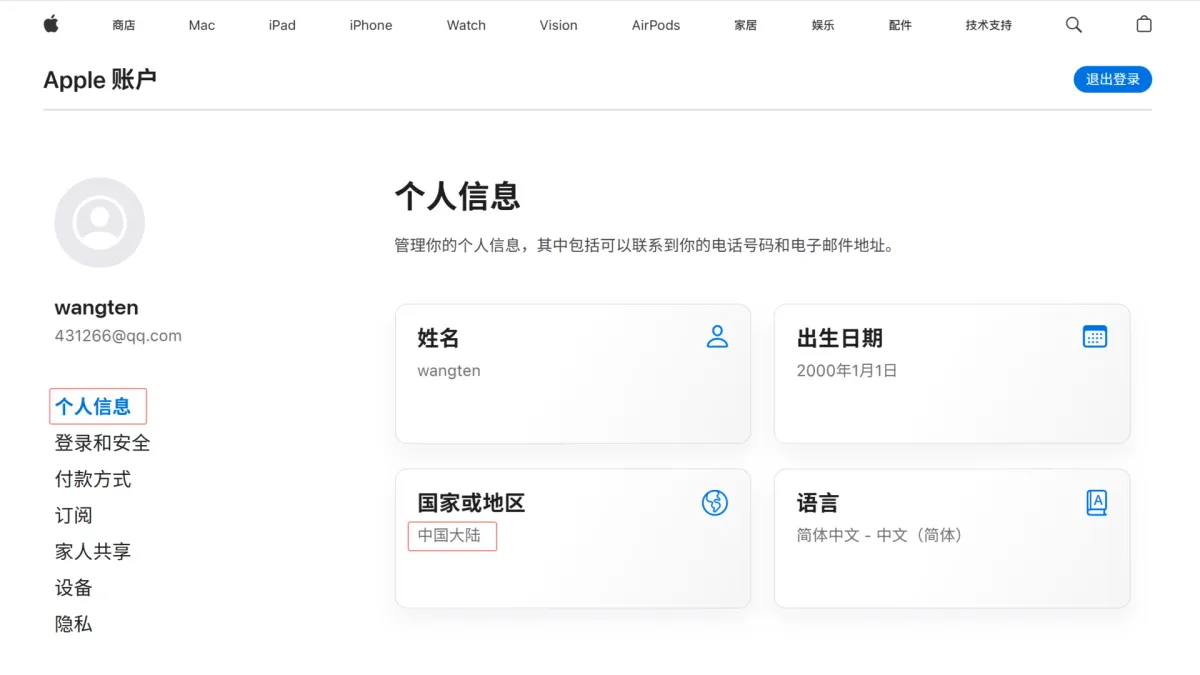This screenshot has width=1200, height=675.
Task: Open 订阅 in the sidebar
Action: [x=74, y=515]
